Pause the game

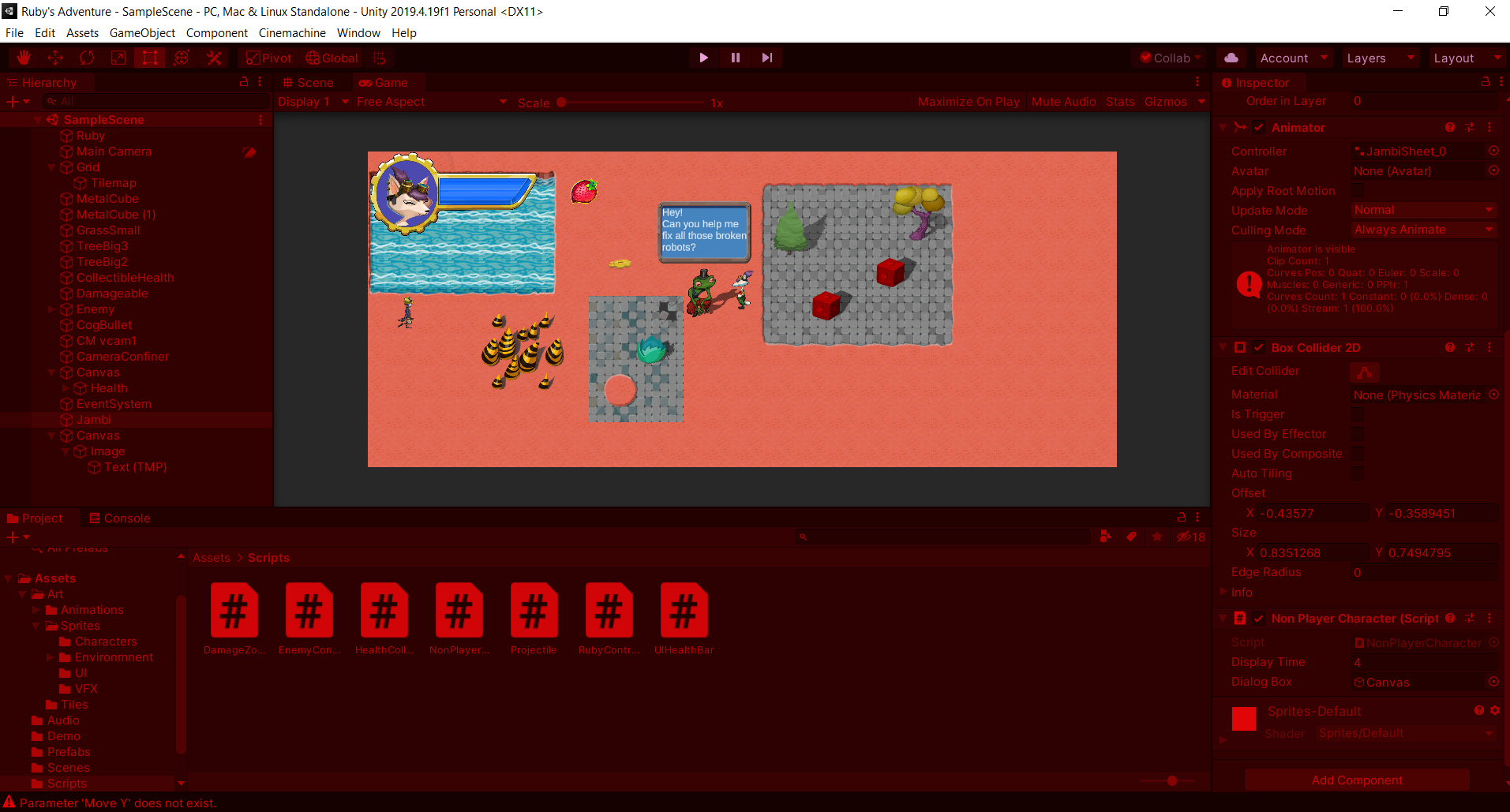point(735,58)
